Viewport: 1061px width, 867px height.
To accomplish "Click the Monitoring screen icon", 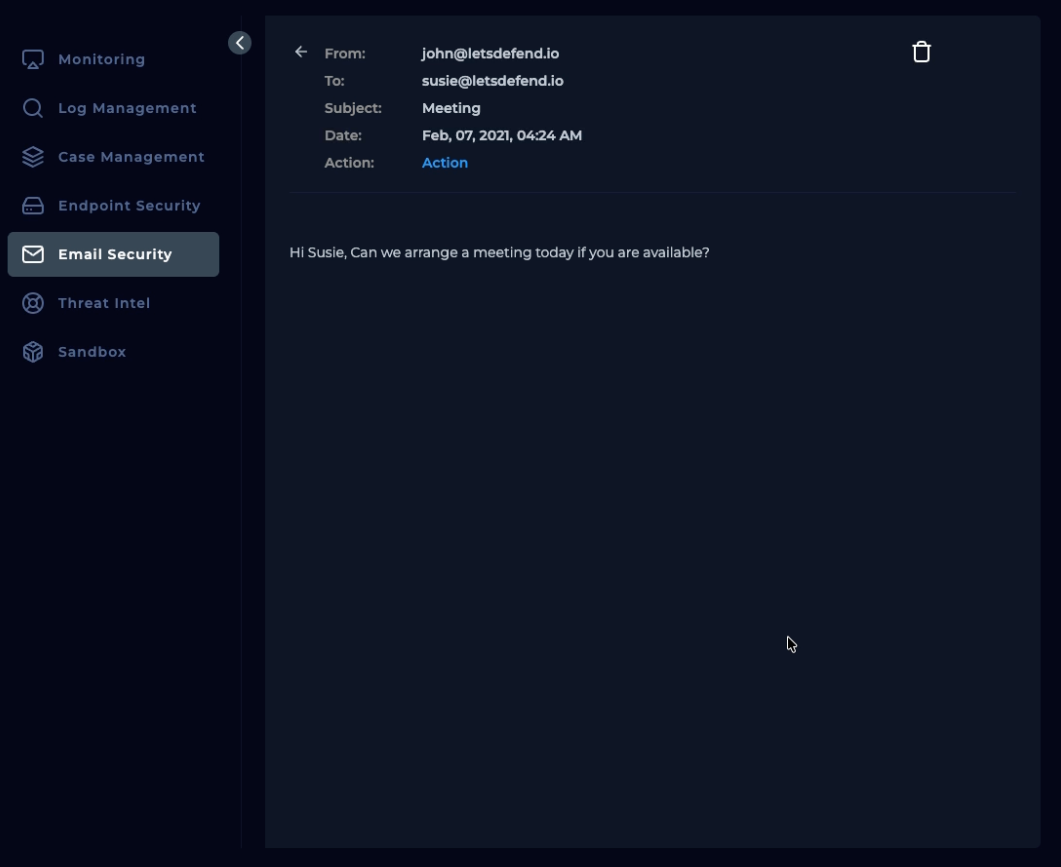I will click(x=33, y=60).
